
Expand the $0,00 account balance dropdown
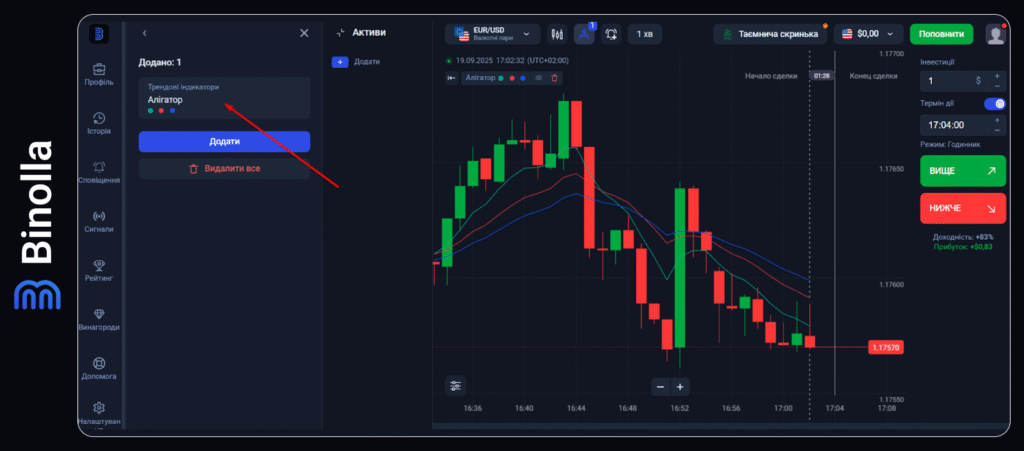(x=868, y=34)
